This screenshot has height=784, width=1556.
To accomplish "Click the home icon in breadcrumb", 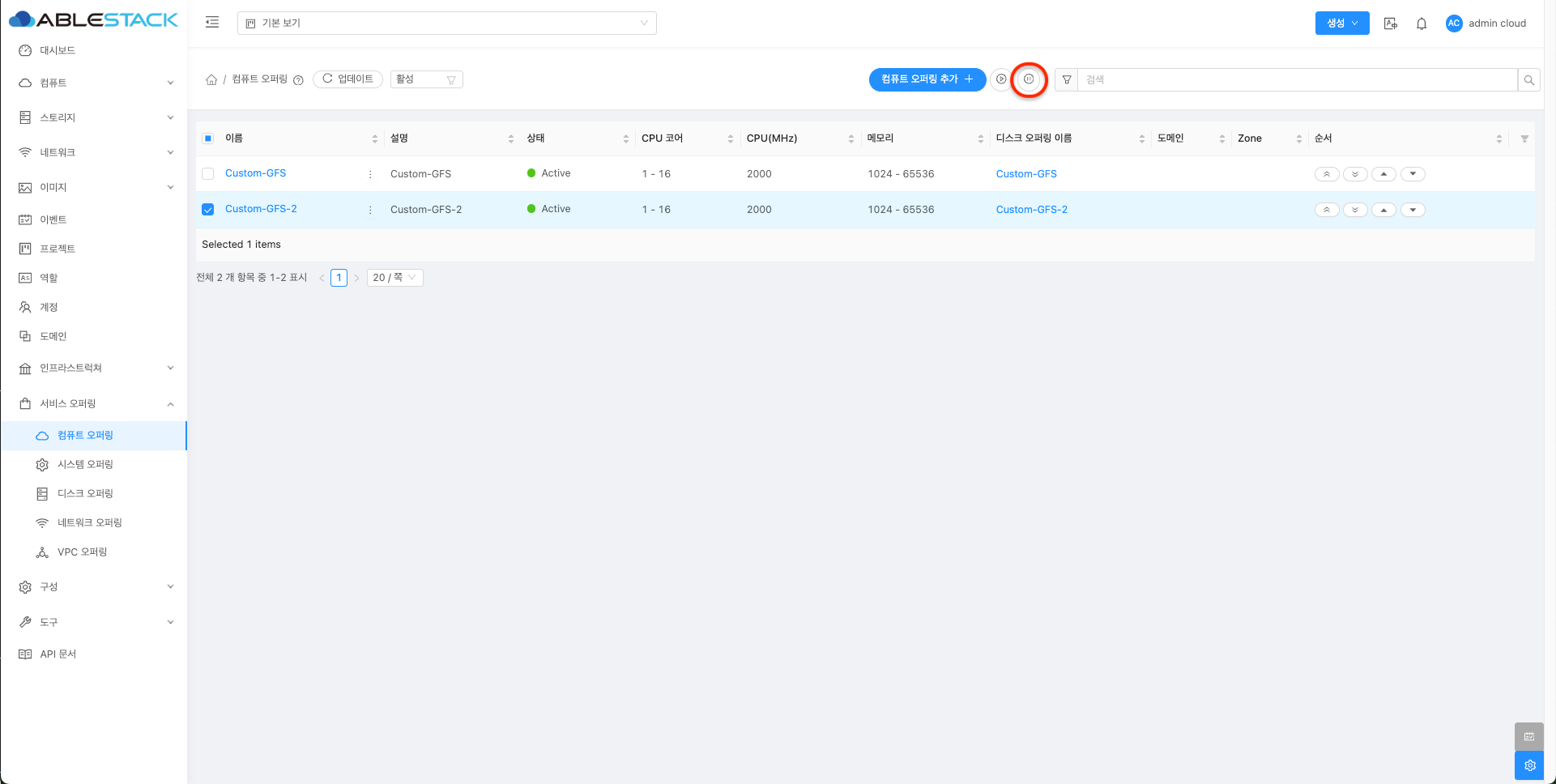I will click(x=211, y=79).
